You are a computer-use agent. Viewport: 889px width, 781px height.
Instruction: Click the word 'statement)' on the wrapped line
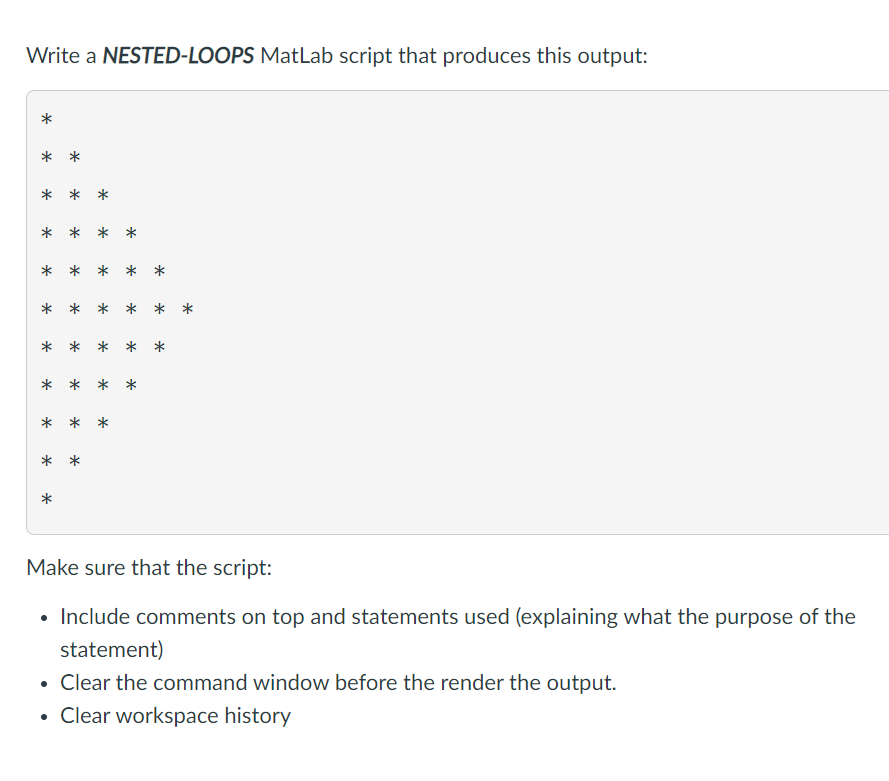click(112, 650)
